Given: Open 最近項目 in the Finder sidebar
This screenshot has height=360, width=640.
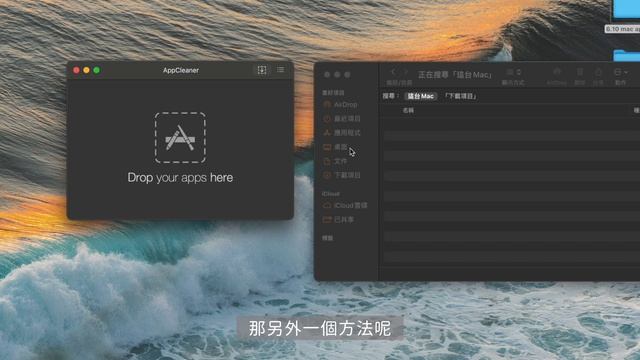Looking at the screenshot, I should point(342,119).
